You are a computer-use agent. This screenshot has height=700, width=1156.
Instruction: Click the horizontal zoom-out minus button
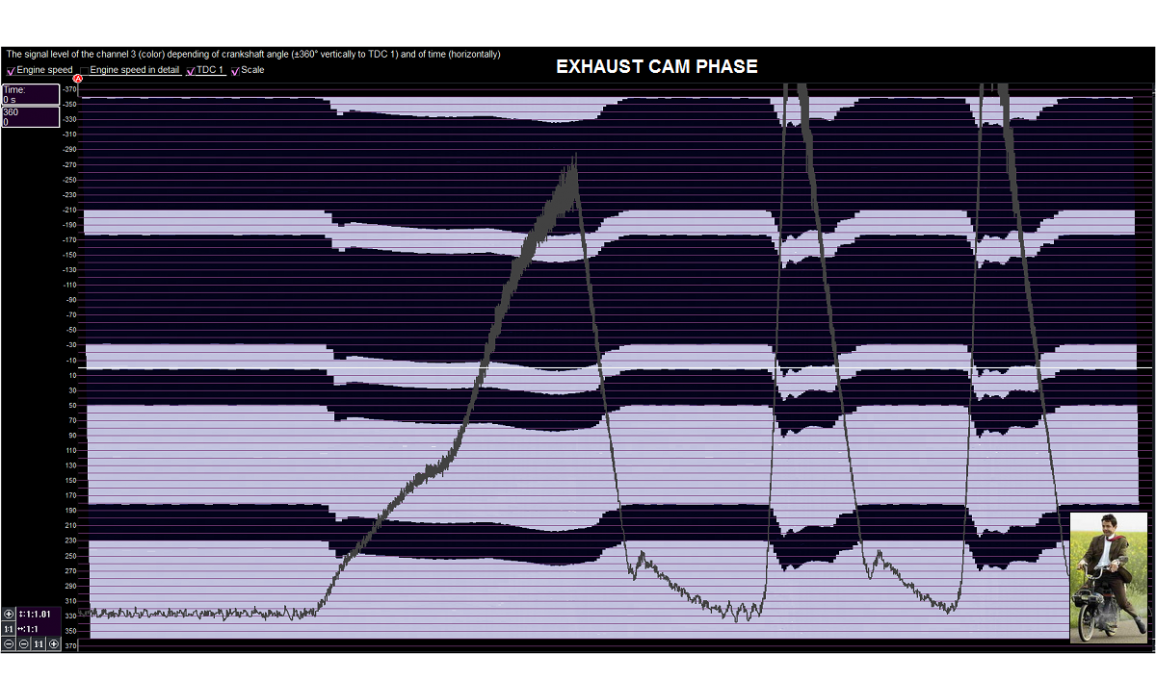(24, 644)
